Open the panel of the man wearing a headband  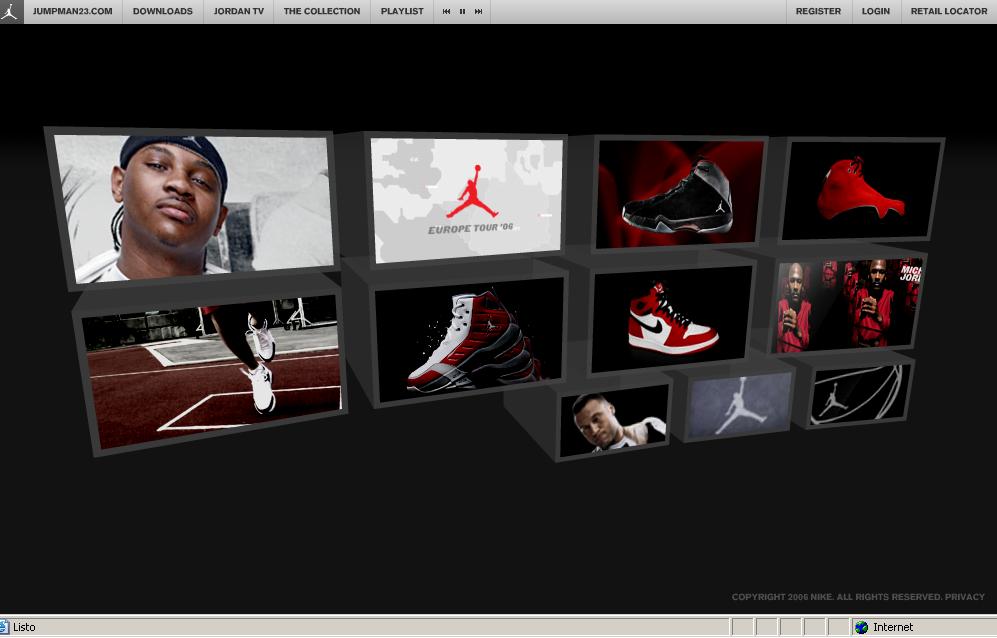tap(194, 209)
